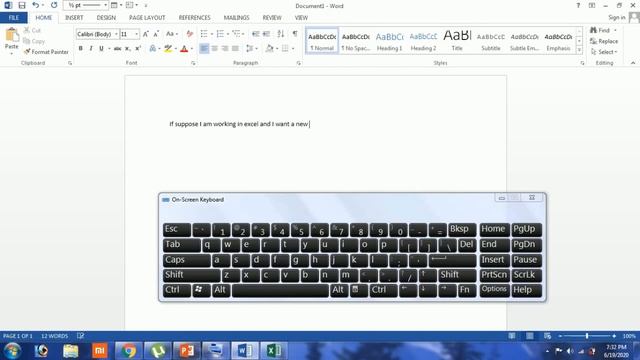The width and height of the screenshot is (640, 360).
Task: Center the paragraph text
Action: coord(214,49)
